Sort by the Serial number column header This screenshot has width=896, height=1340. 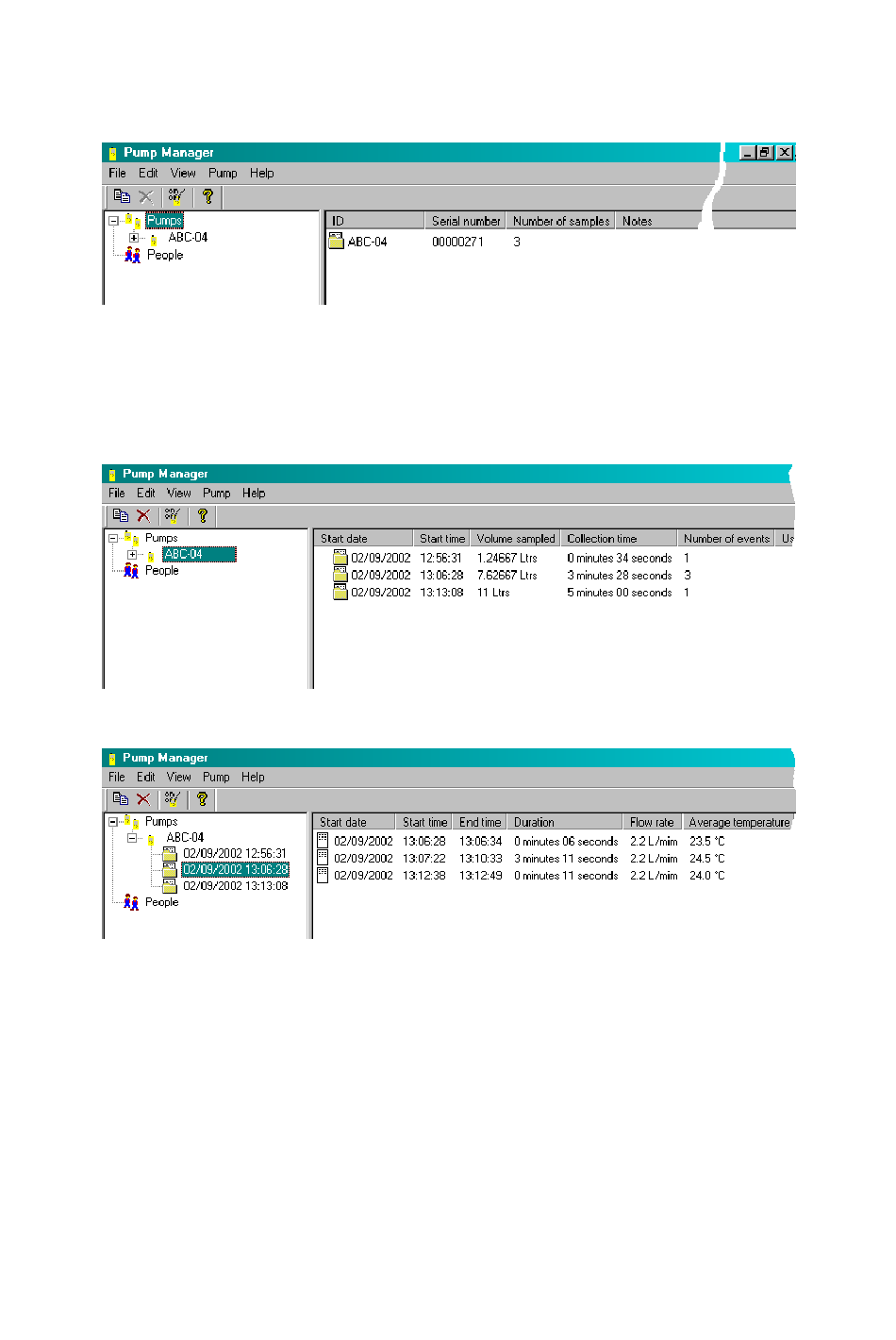click(x=465, y=221)
